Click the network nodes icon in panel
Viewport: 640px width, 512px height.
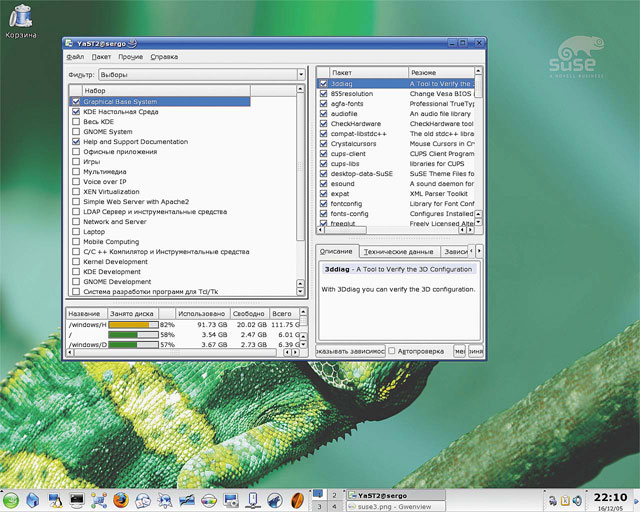(99, 500)
